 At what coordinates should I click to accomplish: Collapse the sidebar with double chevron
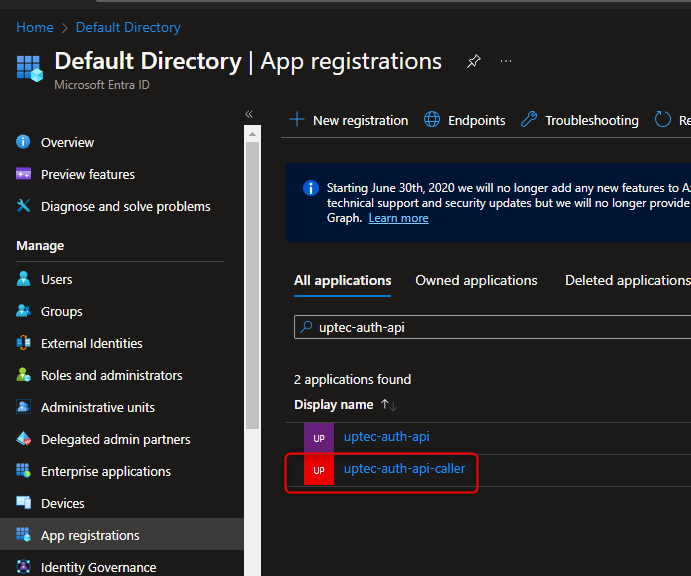(x=249, y=114)
